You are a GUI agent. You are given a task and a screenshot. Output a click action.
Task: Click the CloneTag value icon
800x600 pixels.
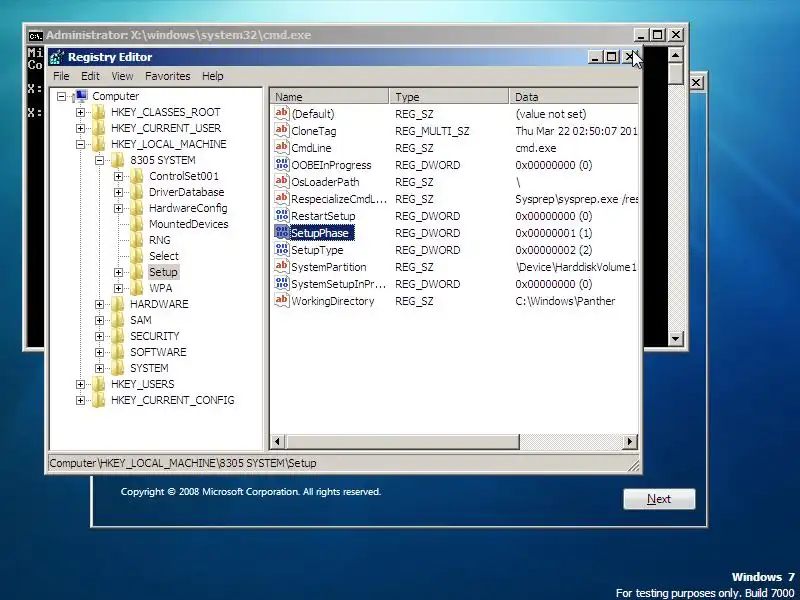(x=282, y=130)
